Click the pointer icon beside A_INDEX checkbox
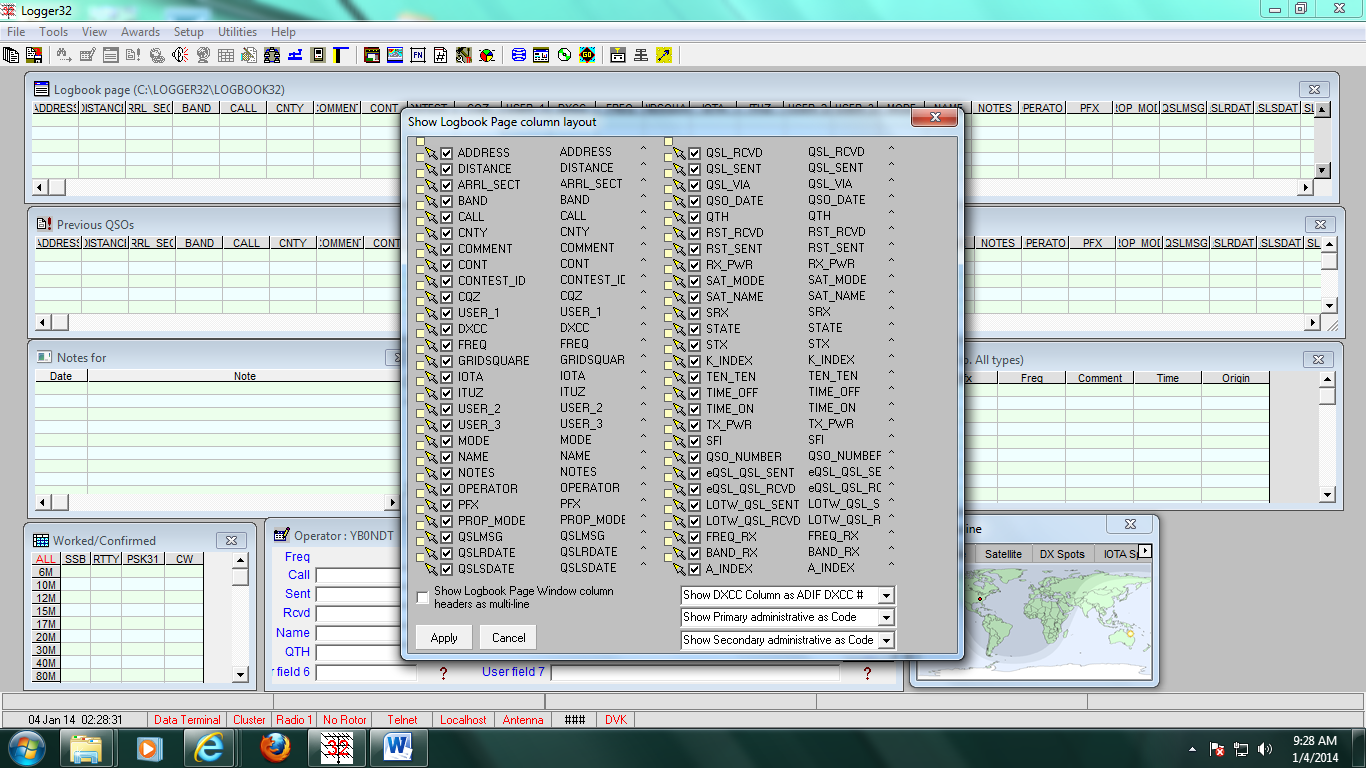 point(679,569)
